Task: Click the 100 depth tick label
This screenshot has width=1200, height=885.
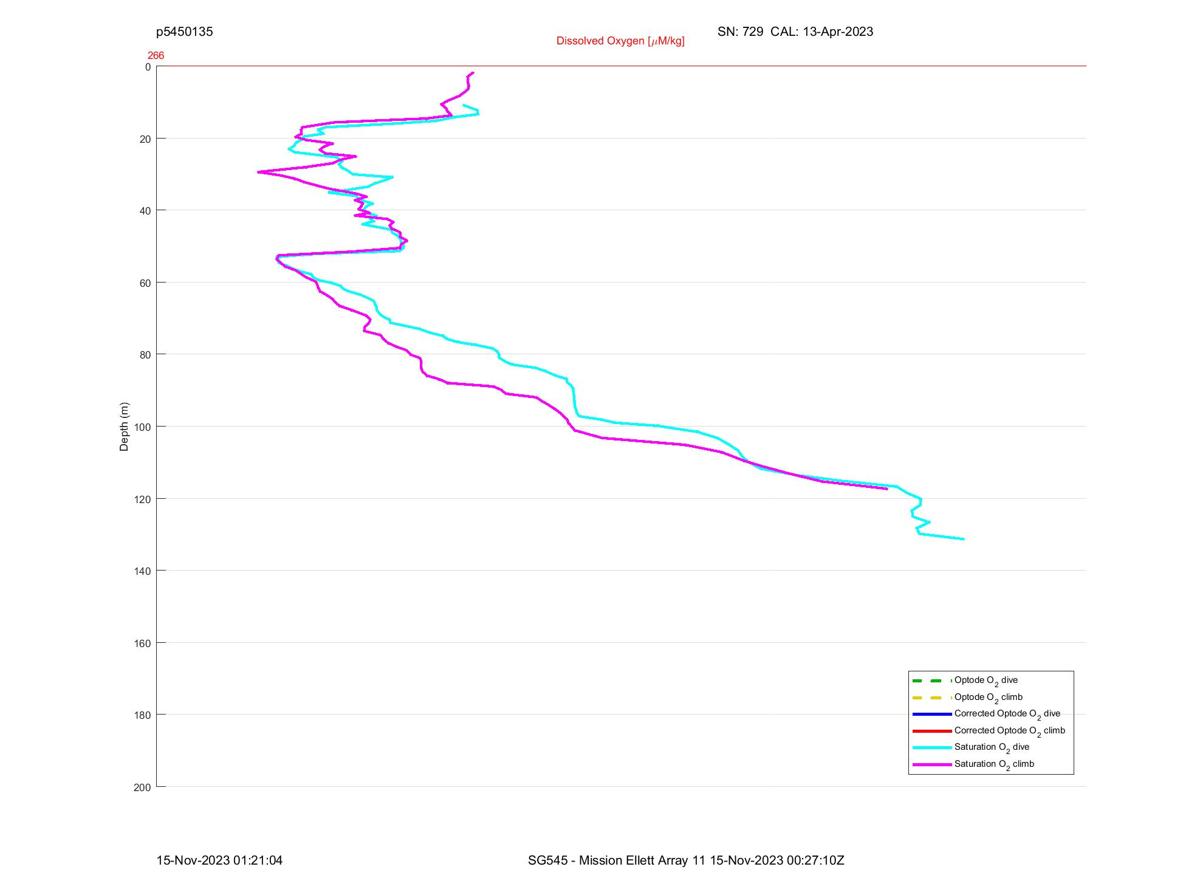Action: click(x=142, y=427)
